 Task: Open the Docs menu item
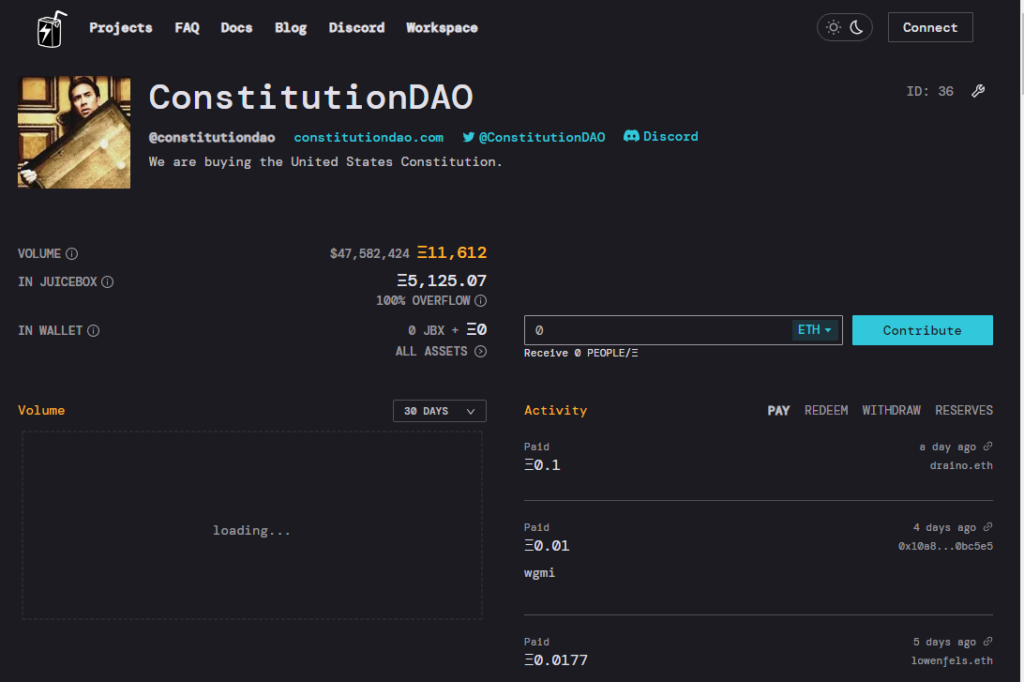click(x=237, y=28)
